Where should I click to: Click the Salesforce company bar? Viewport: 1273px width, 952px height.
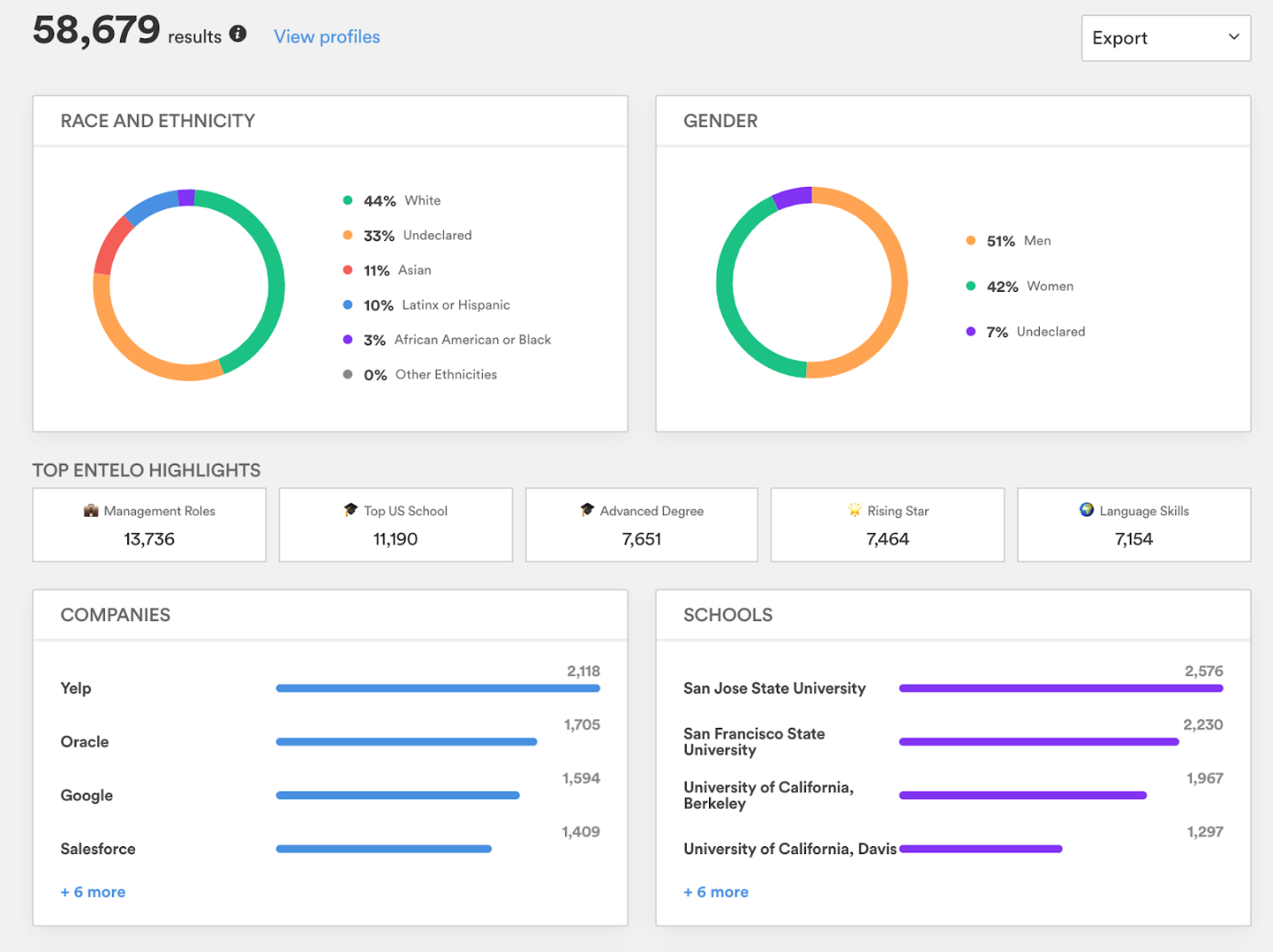pos(383,849)
